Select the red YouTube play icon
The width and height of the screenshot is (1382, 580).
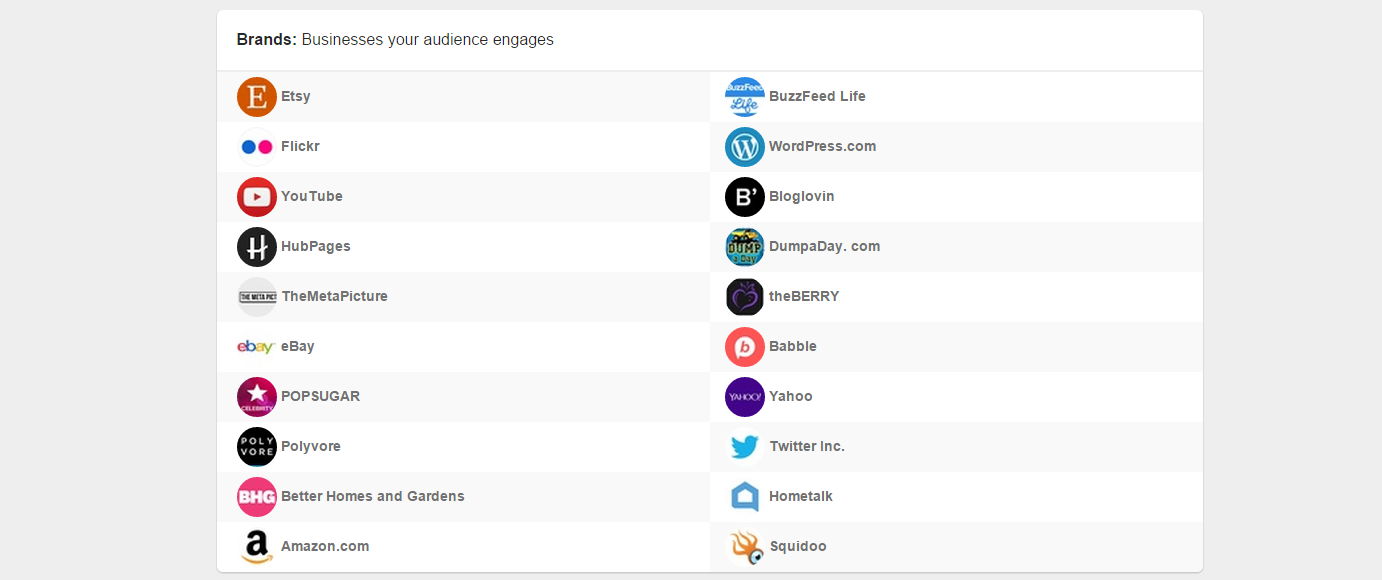click(x=257, y=197)
